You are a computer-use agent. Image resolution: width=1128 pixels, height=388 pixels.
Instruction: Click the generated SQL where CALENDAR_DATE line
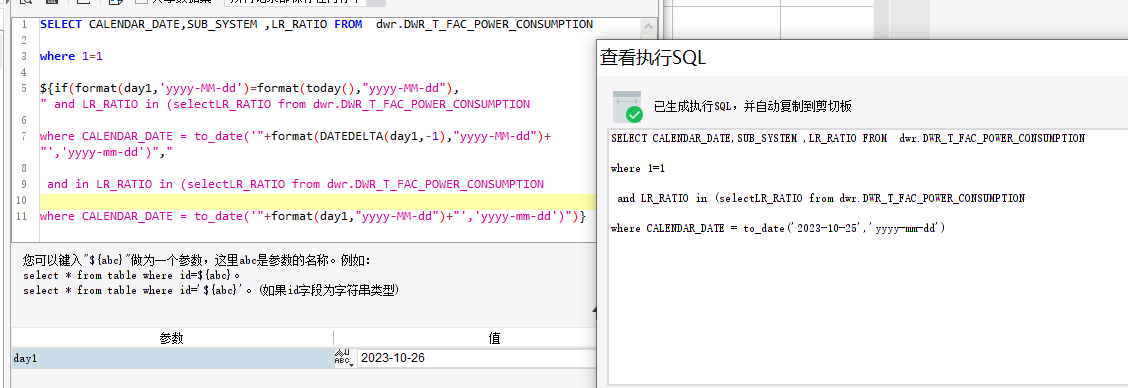coord(777,228)
